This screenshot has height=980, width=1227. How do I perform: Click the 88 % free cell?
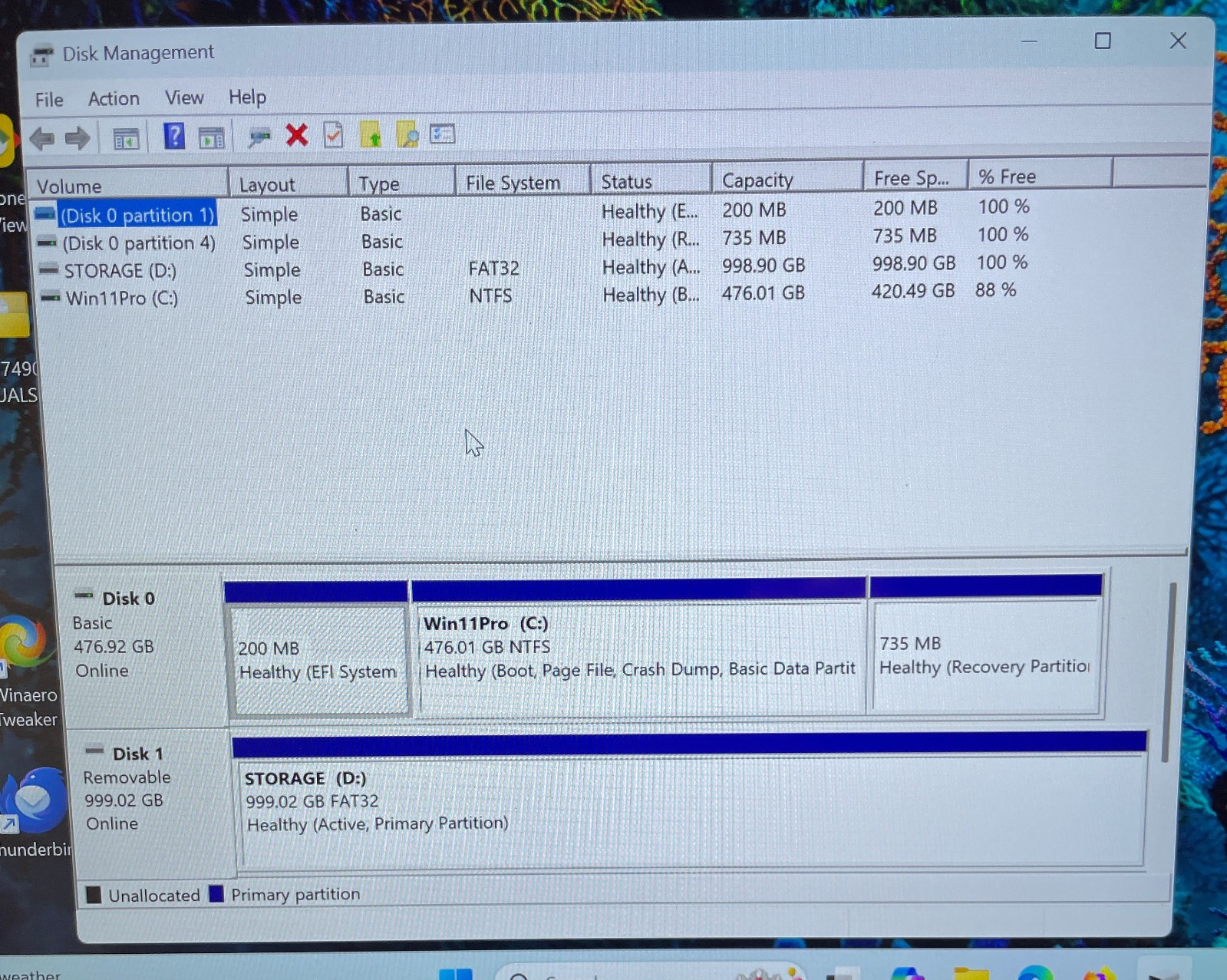pos(995,290)
